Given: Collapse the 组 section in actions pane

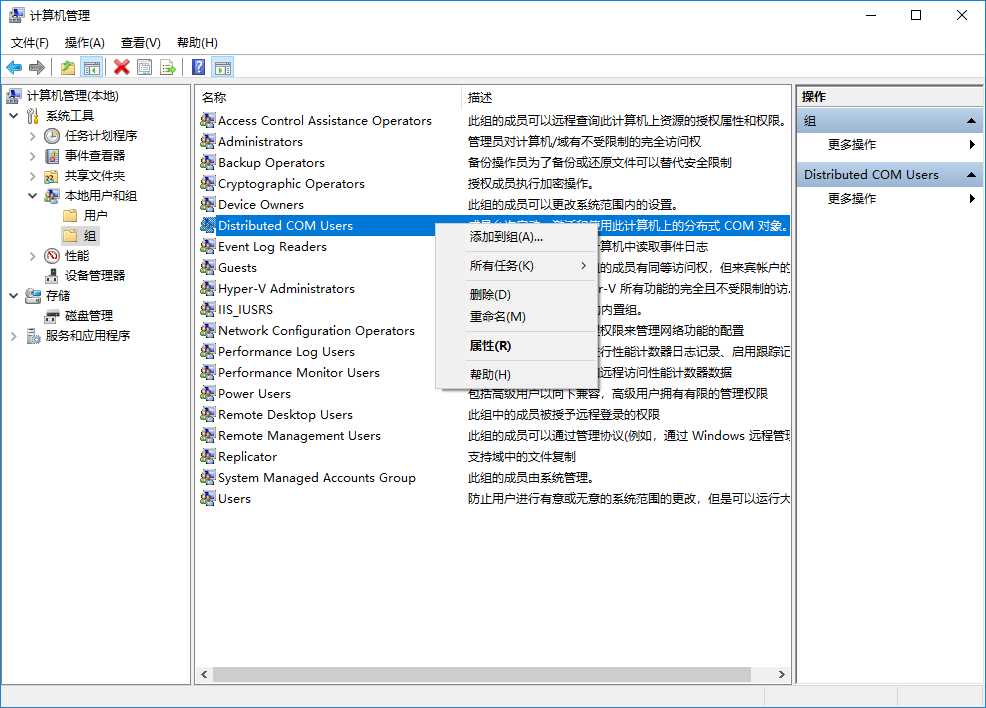Looking at the screenshot, I should 971,121.
